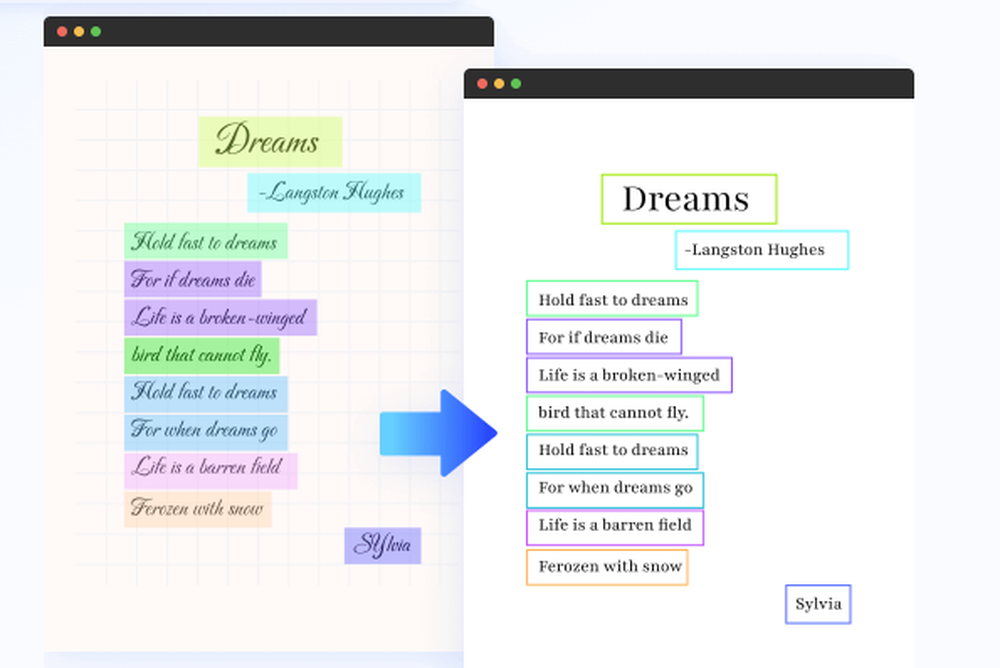Click green handwritten 'Hold fast to dreams' line
This screenshot has height=668, width=1000.
(x=206, y=241)
